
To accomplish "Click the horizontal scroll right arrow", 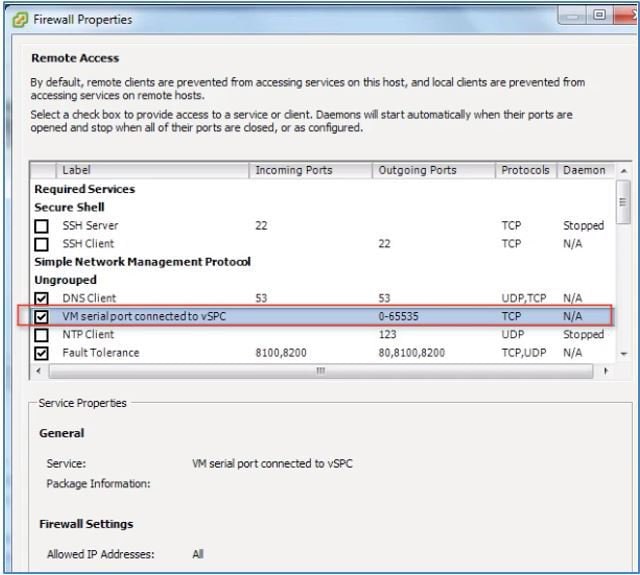I will [x=606, y=371].
